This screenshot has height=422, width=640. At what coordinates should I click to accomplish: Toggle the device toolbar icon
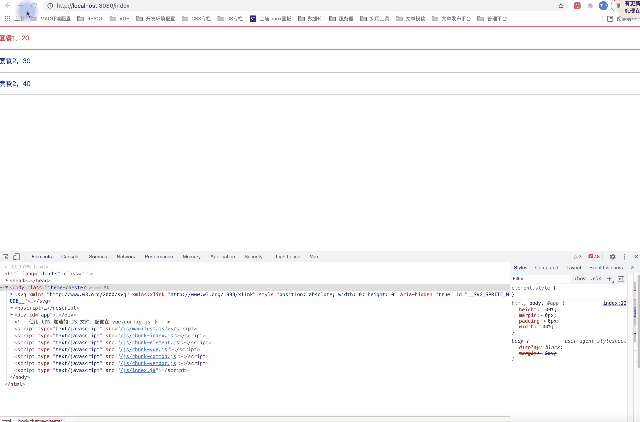click(16, 257)
